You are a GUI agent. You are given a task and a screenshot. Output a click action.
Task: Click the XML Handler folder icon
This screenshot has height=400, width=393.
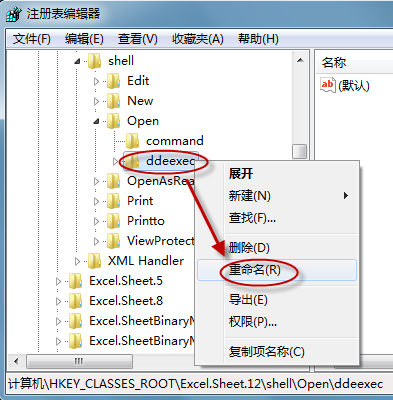point(95,261)
